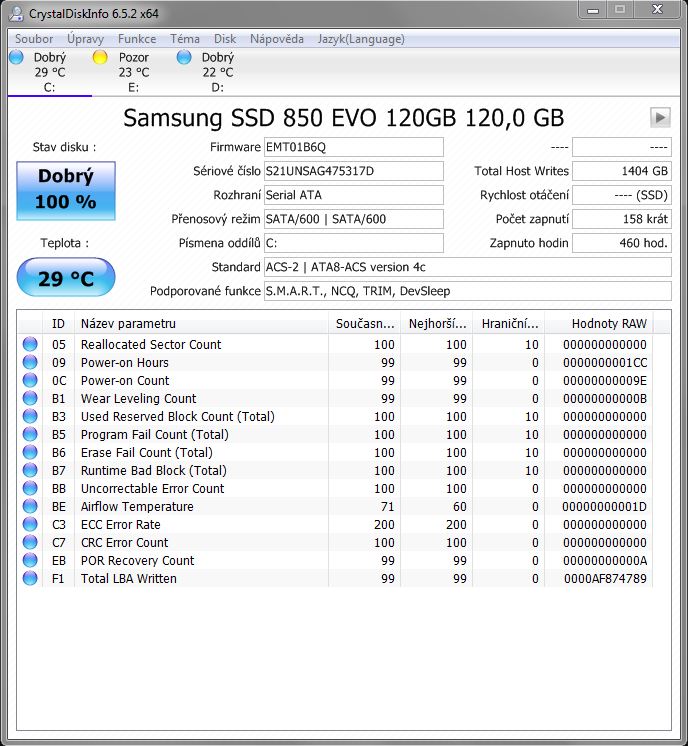
Task: Click the Počet zapnutí value 158 krát
Action: [x=622, y=219]
